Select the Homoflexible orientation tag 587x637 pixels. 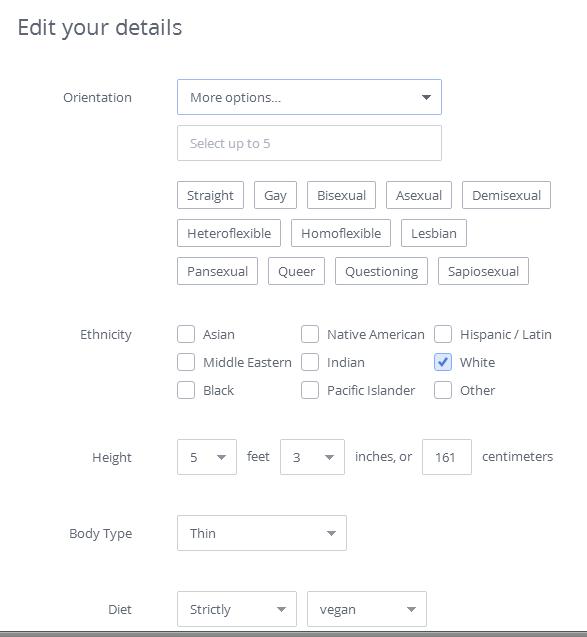[x=341, y=233]
